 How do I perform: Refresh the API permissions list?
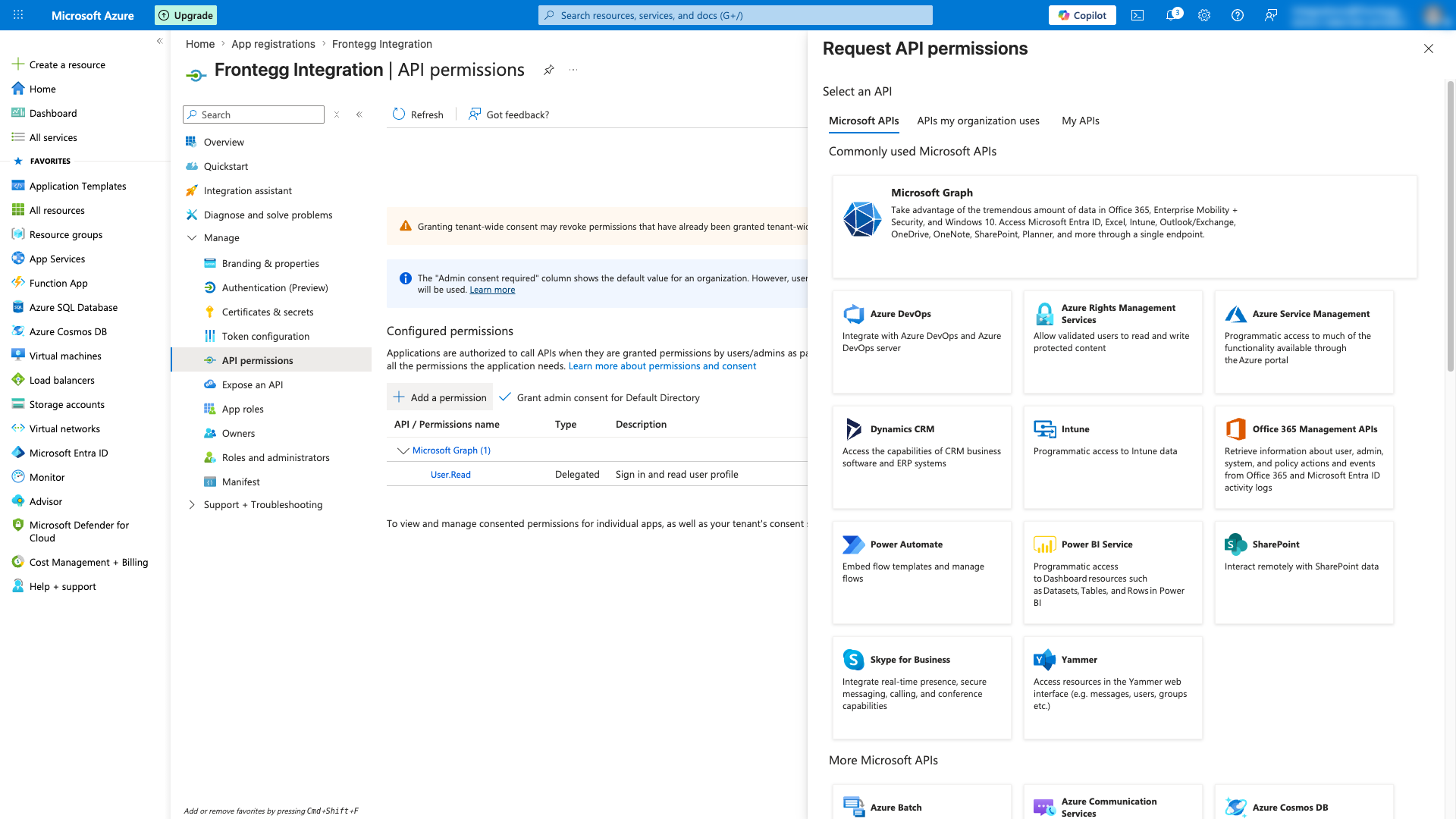[x=418, y=115]
